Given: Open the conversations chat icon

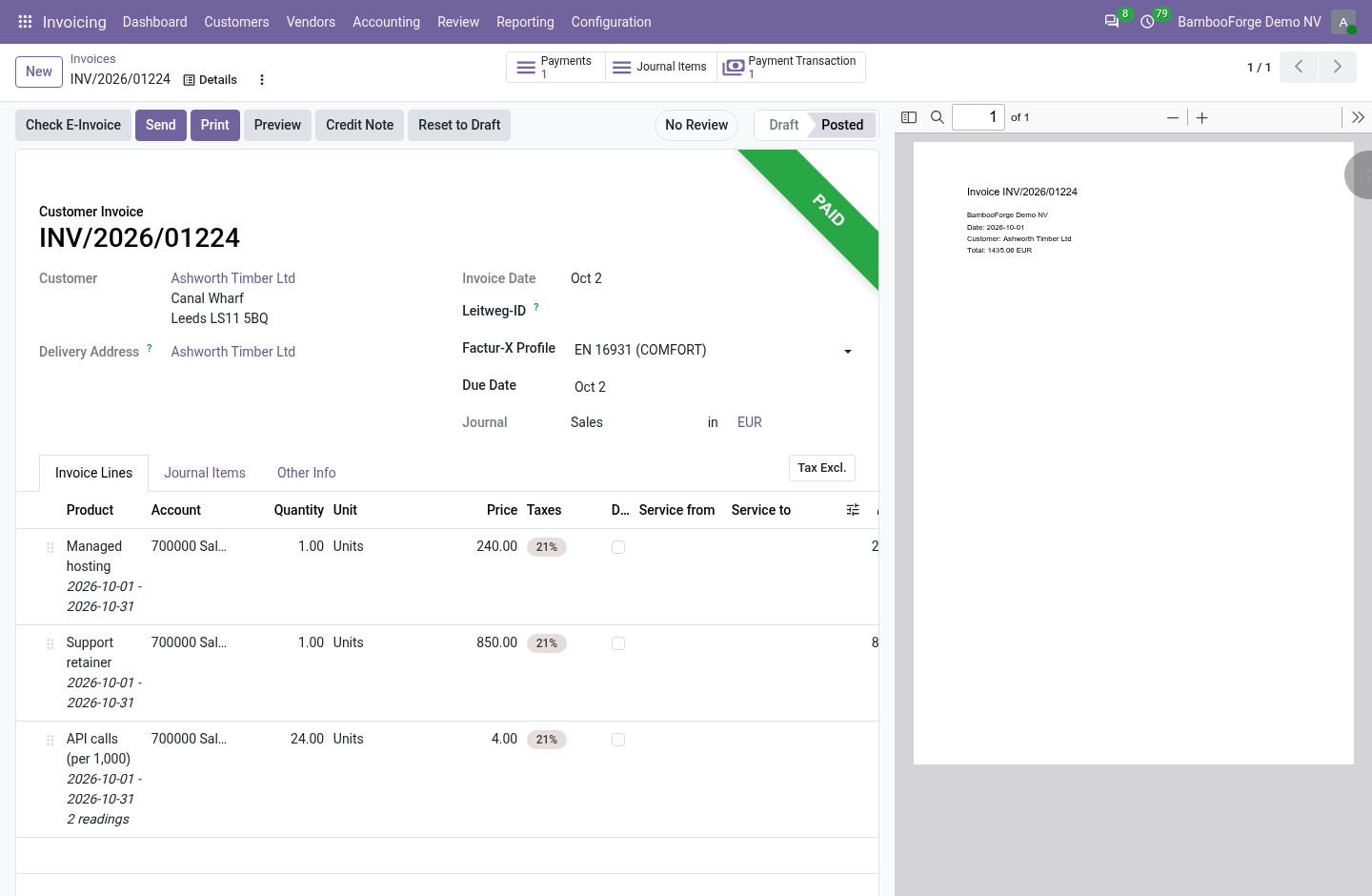Looking at the screenshot, I should pos(1111,21).
